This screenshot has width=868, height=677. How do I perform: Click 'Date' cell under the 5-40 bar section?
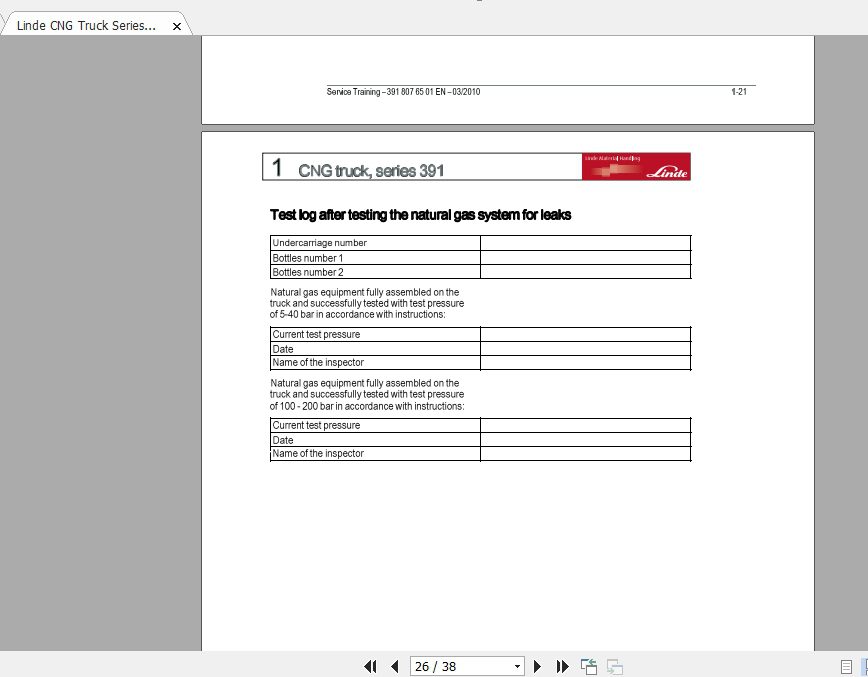click(375, 349)
